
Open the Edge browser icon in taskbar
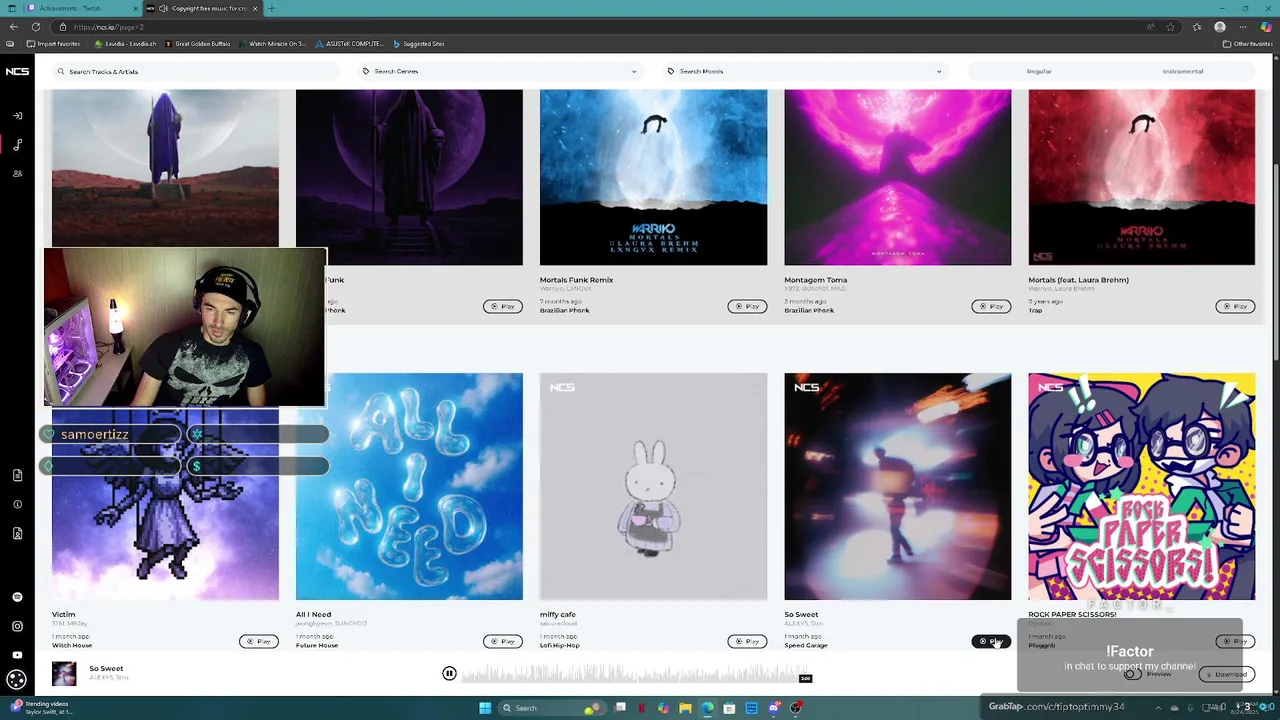tap(707, 708)
